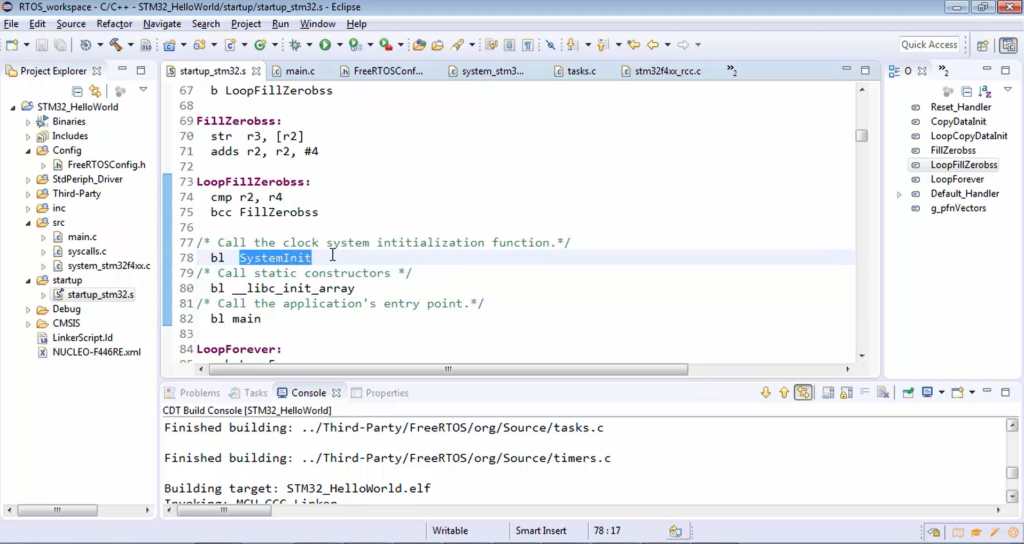Click the Pin Console icon

905,393
